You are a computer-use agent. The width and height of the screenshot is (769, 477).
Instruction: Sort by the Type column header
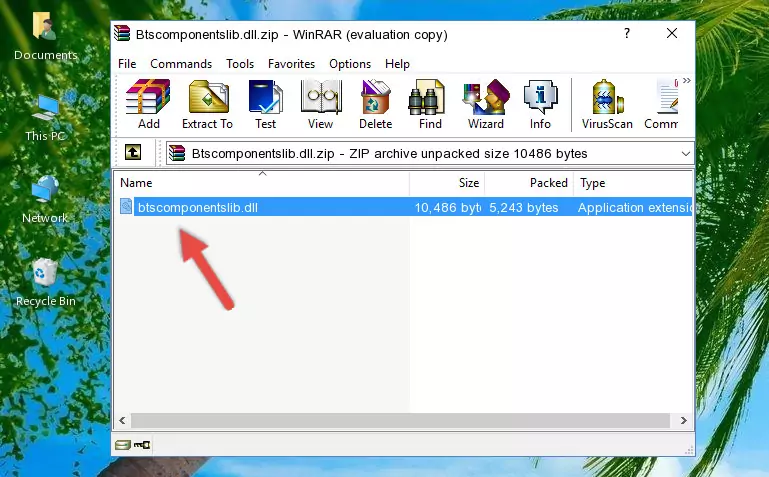pos(633,183)
